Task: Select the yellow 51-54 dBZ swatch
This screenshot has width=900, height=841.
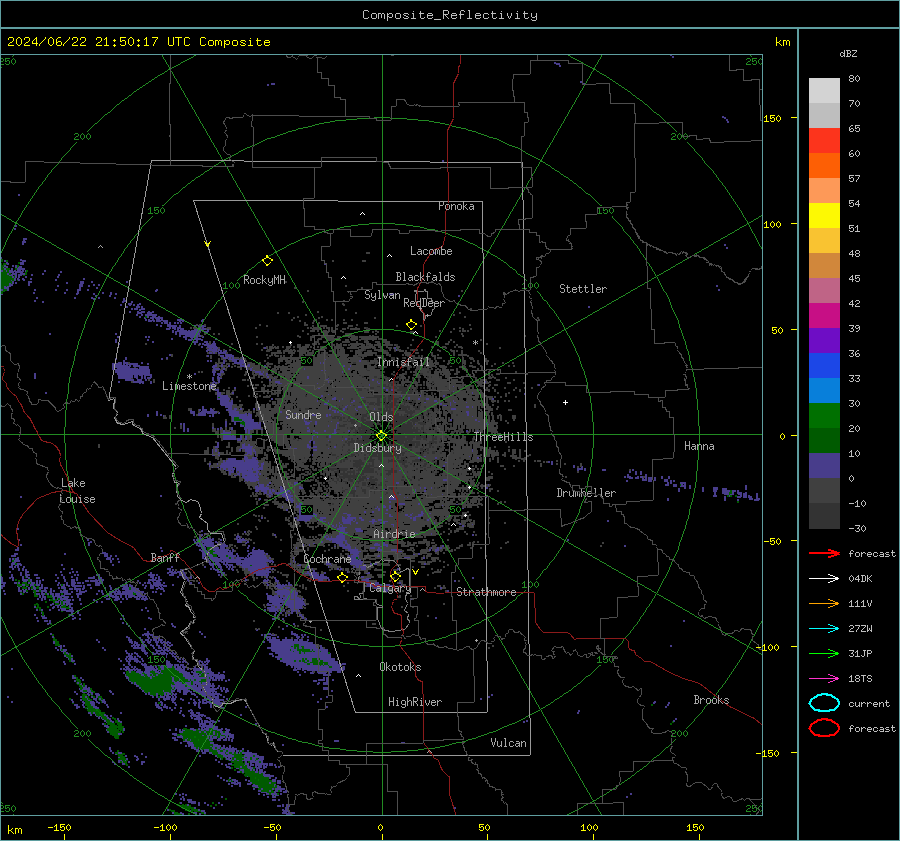Action: click(x=824, y=216)
